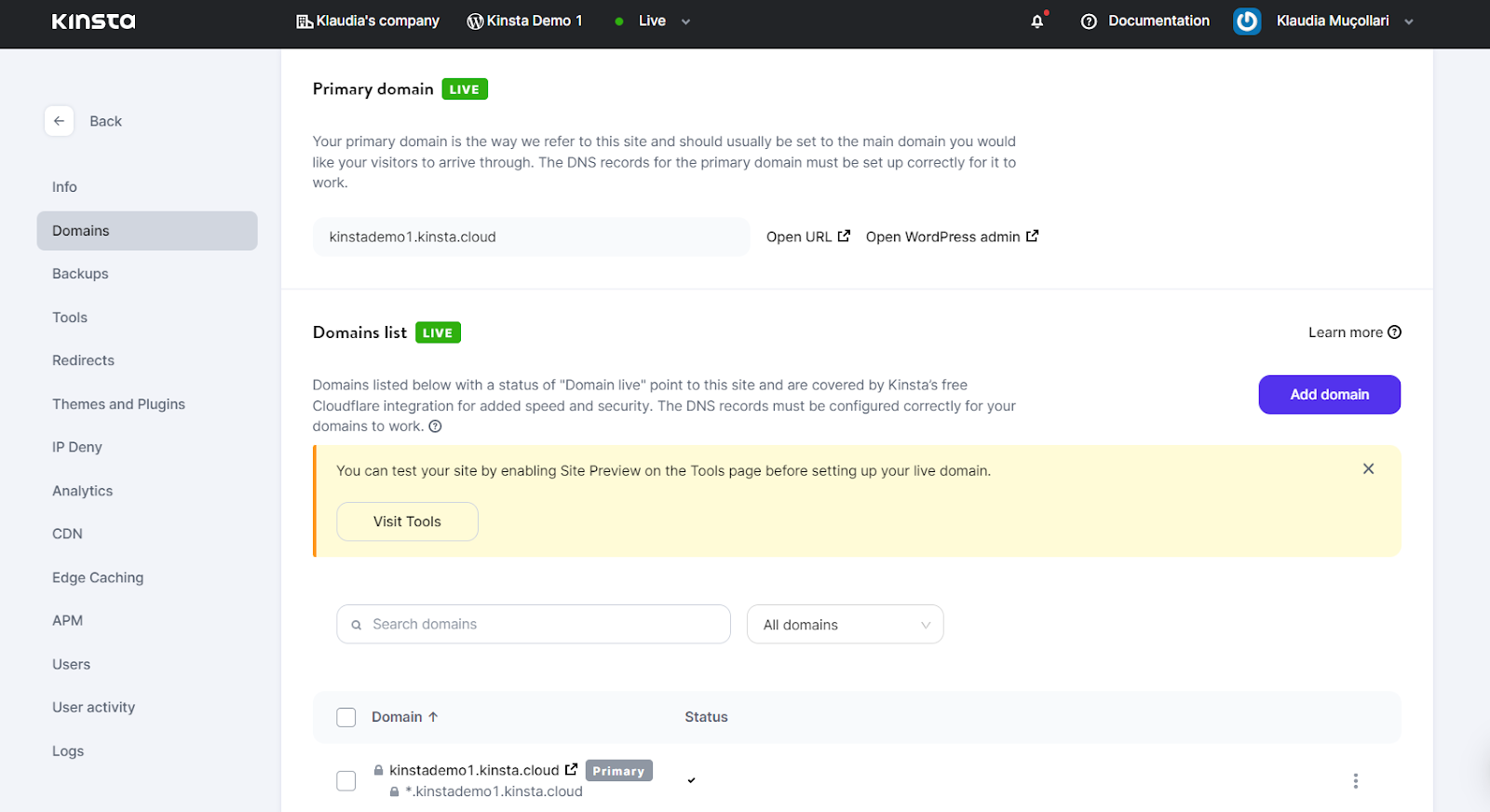Open the APM page
The image size is (1490, 812).
tap(67, 620)
